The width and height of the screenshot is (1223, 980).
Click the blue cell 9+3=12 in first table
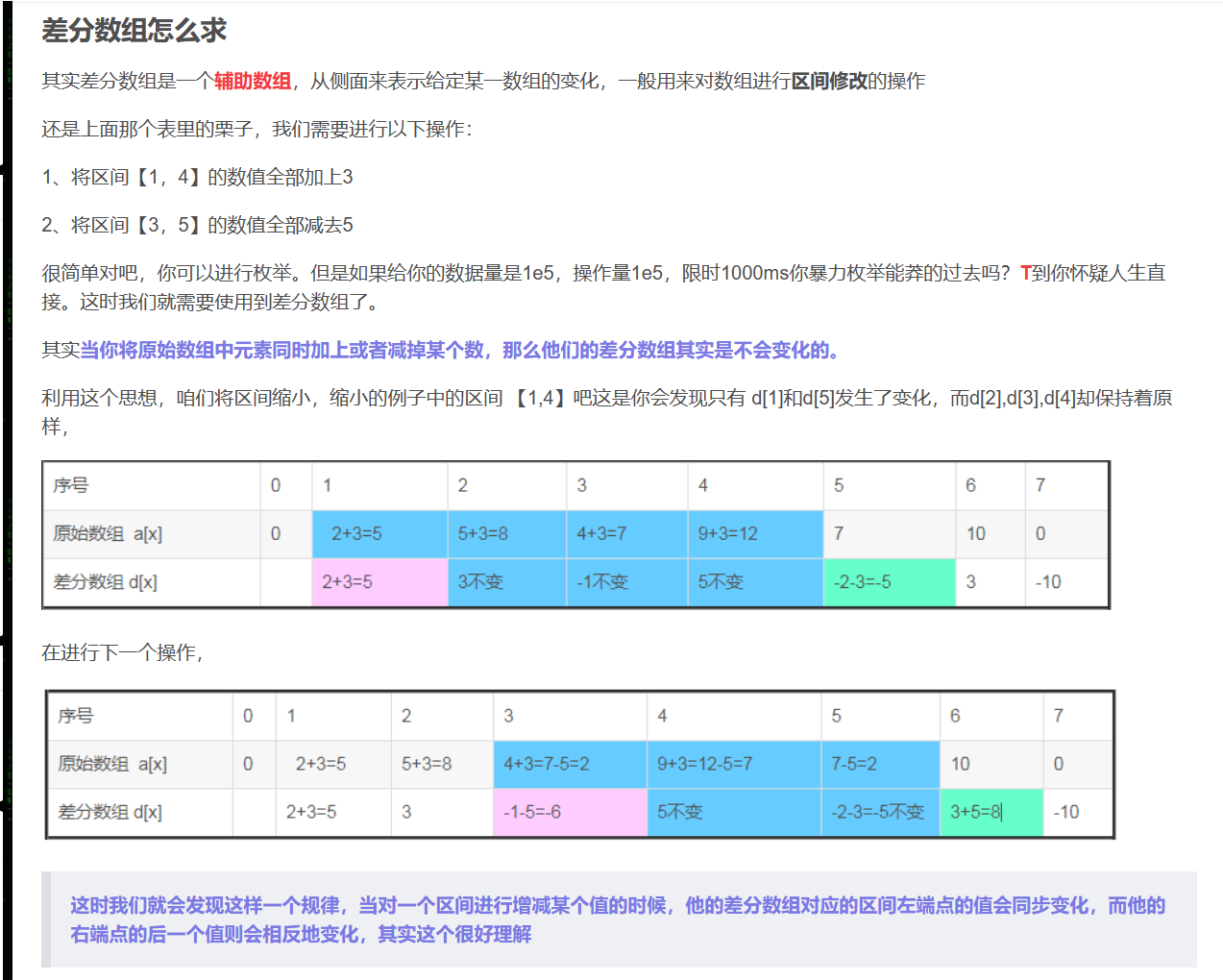[727, 534]
